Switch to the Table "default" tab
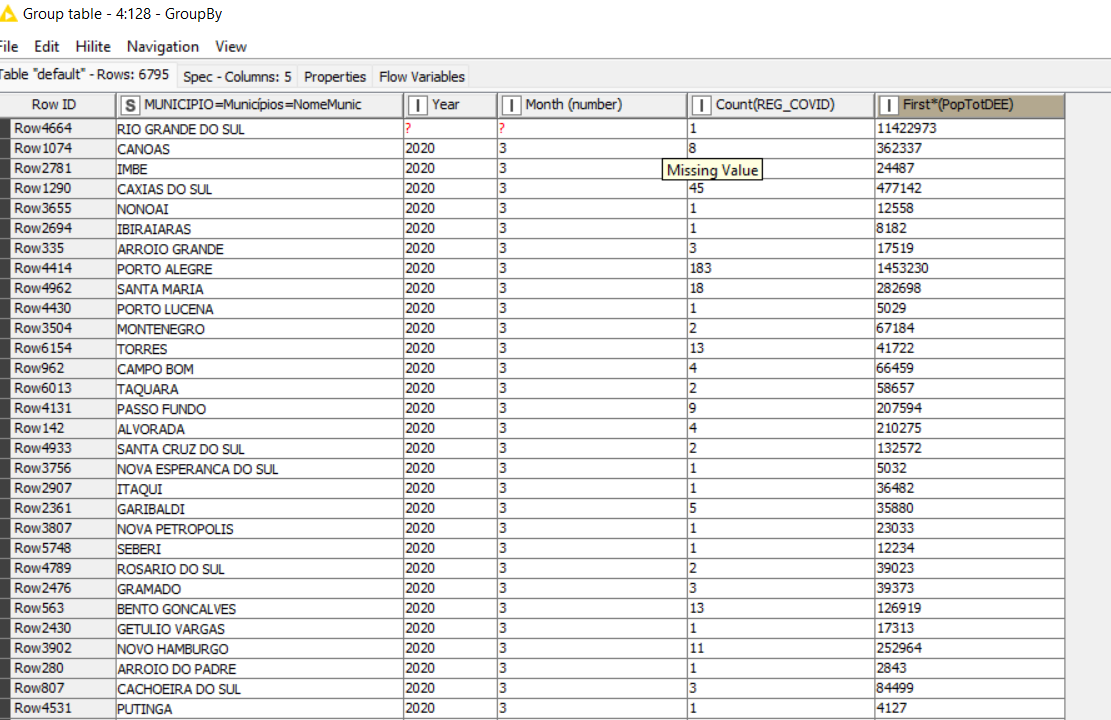The width and height of the screenshot is (1111, 720). 85,74
